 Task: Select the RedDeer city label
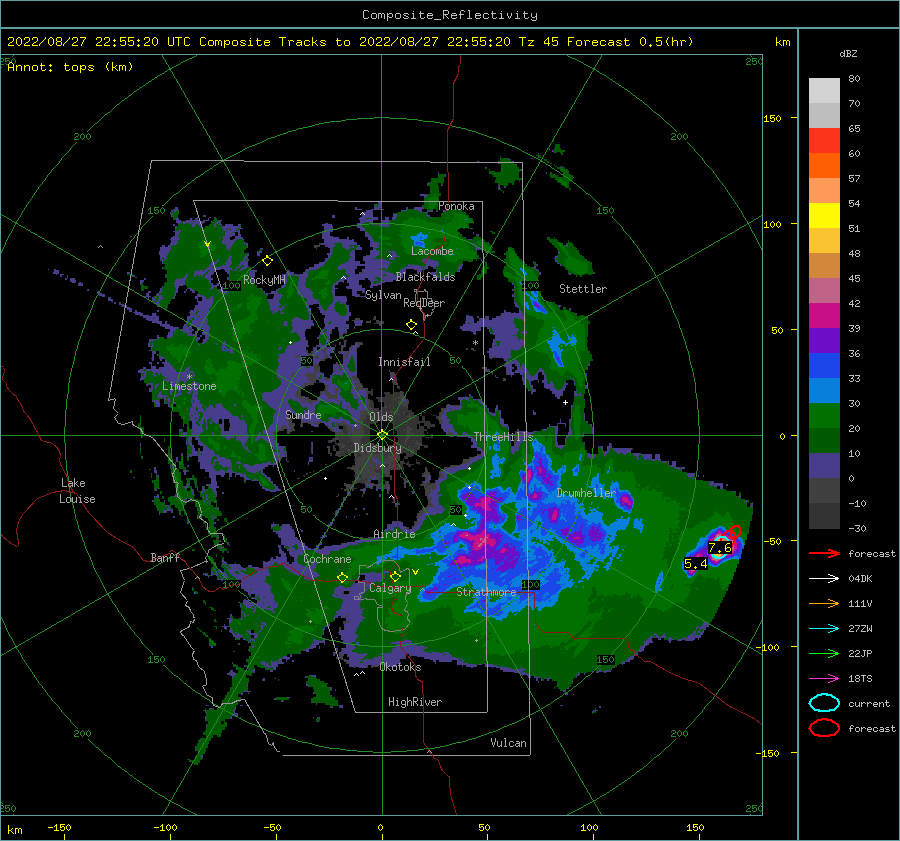pyautogui.click(x=424, y=303)
